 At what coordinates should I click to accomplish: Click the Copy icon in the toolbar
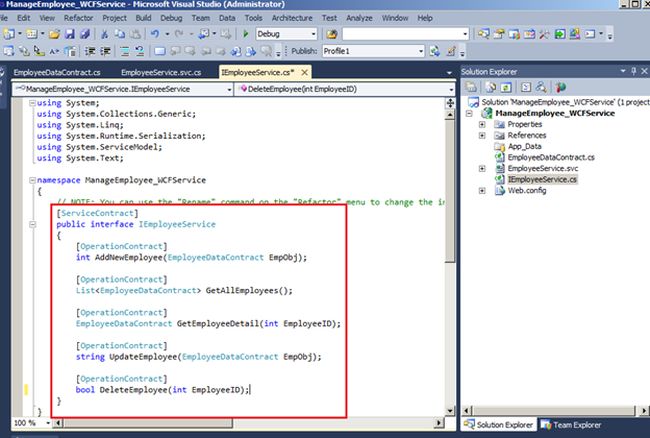(x=120, y=34)
